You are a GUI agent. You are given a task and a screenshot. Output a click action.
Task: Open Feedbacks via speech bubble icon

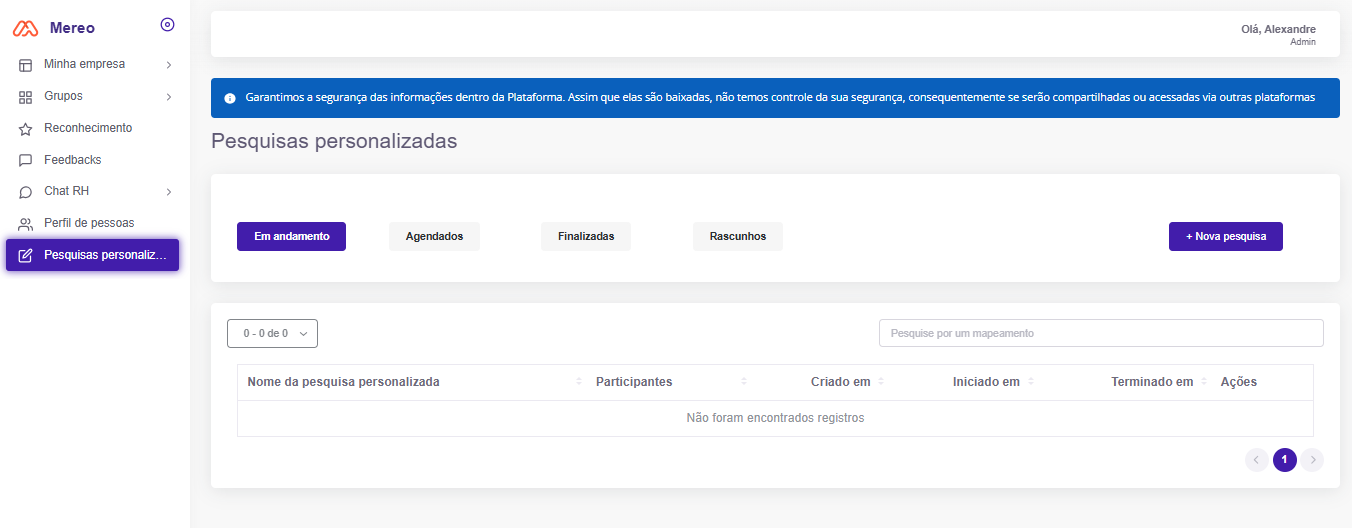(x=26, y=160)
